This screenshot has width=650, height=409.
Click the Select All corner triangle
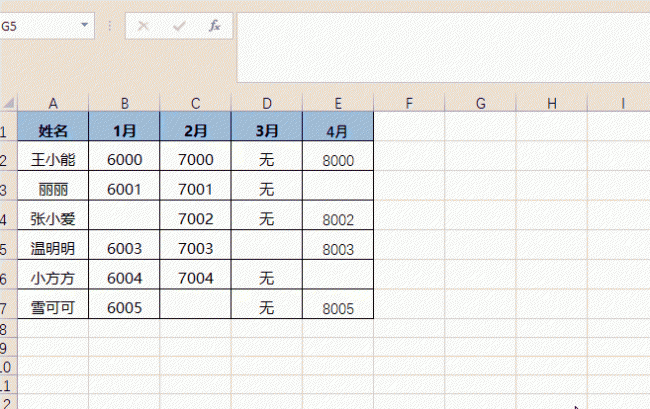pos(9,102)
